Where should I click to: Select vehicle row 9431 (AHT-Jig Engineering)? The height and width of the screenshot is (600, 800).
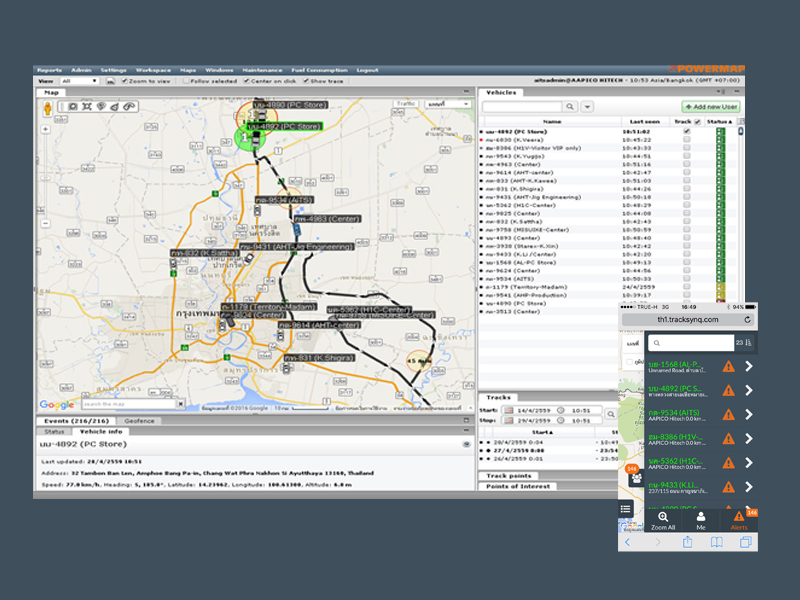pyautogui.click(x=607, y=197)
